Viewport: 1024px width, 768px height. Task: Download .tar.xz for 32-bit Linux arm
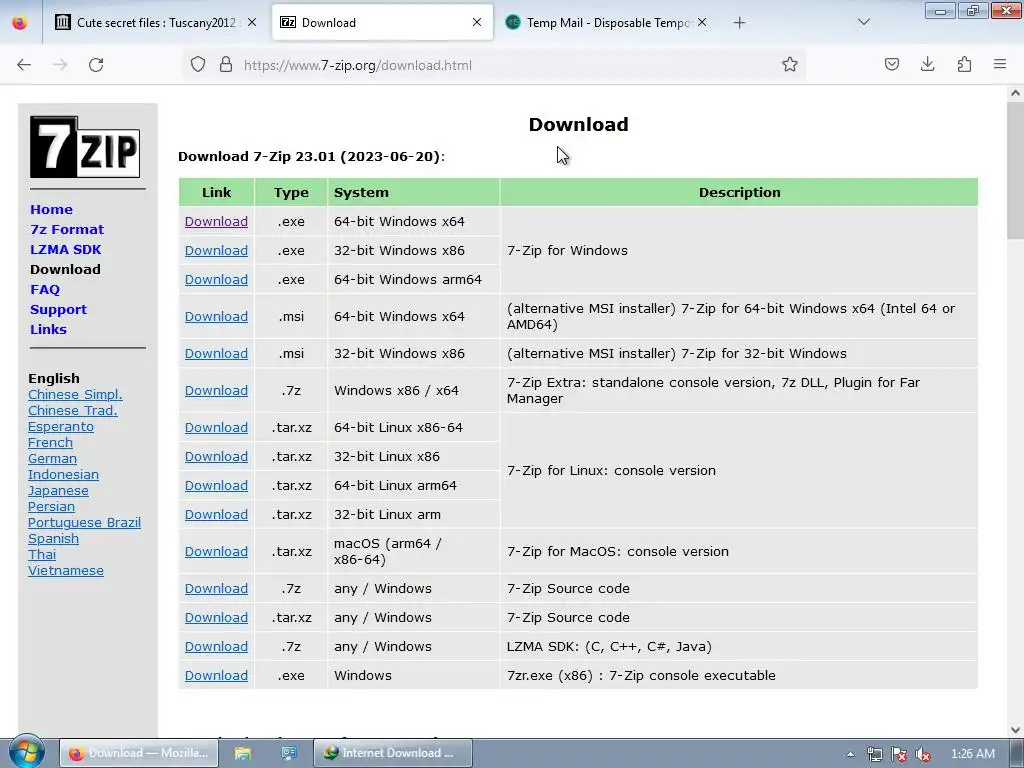coord(216,515)
